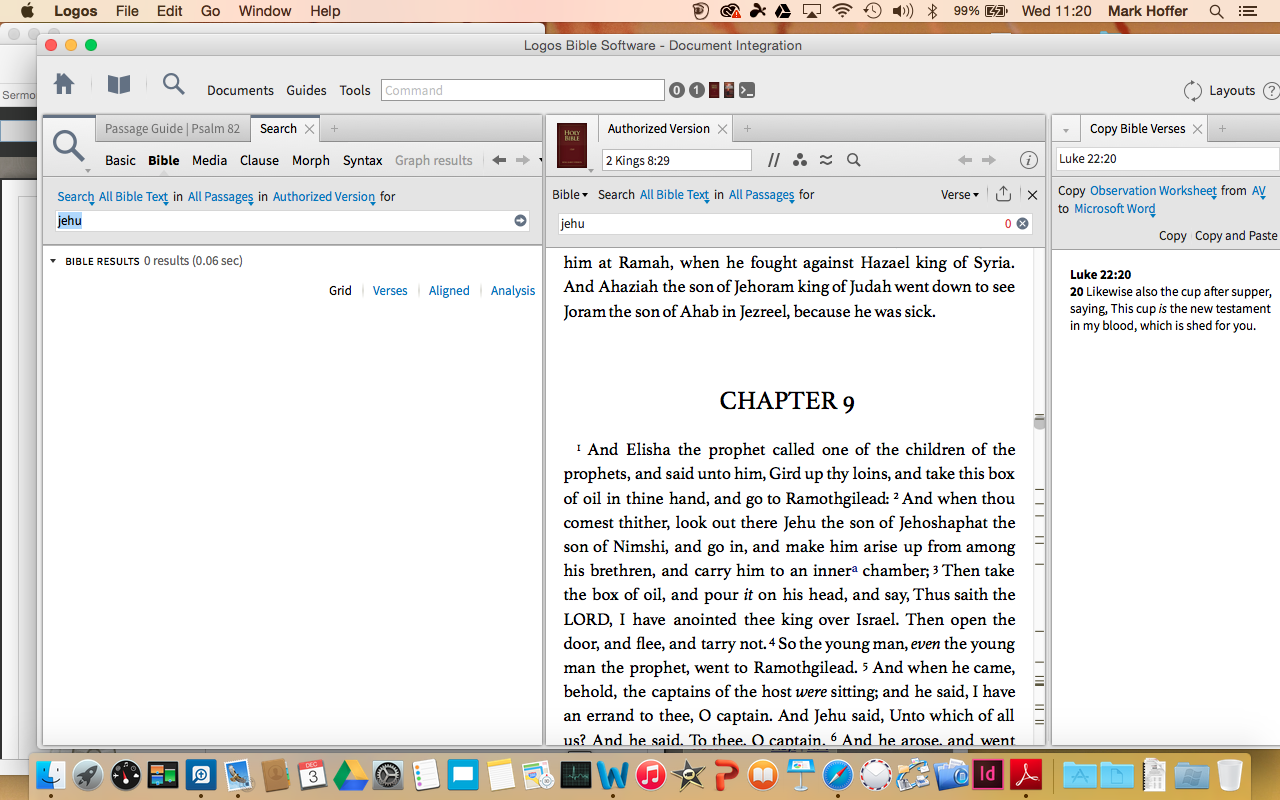Toggle parallel resources double-slash icon
1280x800 pixels.
tap(774, 160)
